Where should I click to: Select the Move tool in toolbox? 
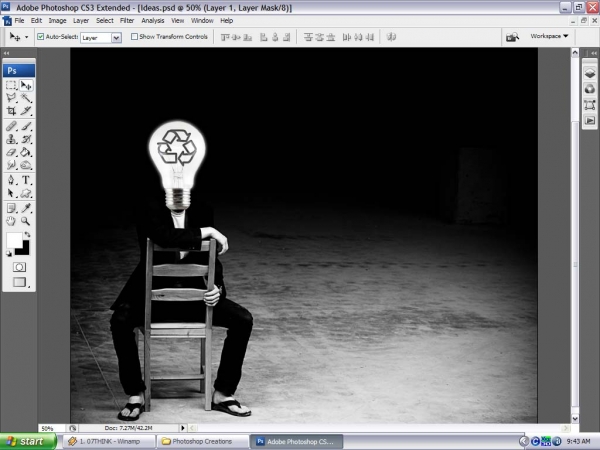point(26,85)
